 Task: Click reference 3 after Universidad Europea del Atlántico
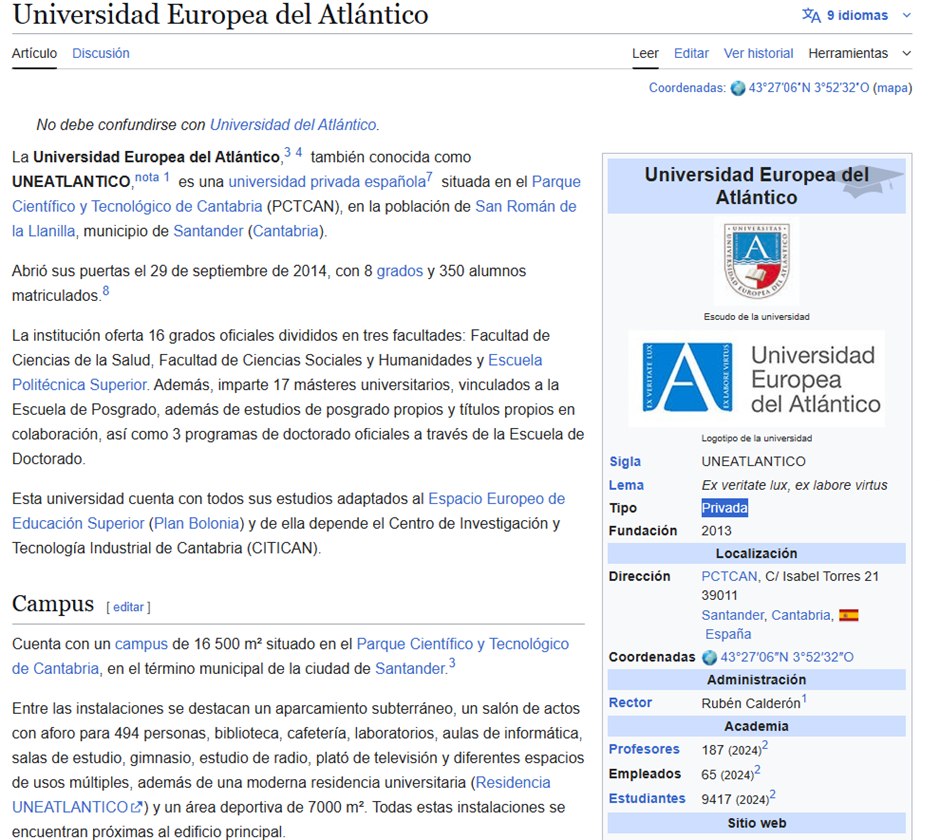[287, 152]
